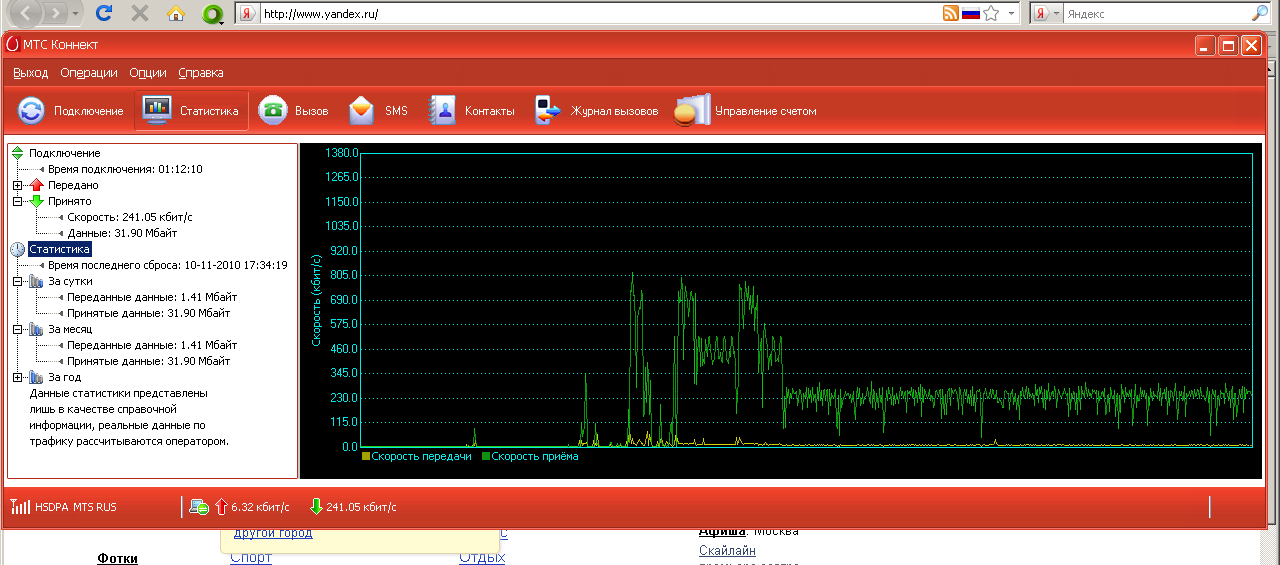The height and width of the screenshot is (565, 1280).
Task: Click the Яндекс search input field
Action: 1155,14
